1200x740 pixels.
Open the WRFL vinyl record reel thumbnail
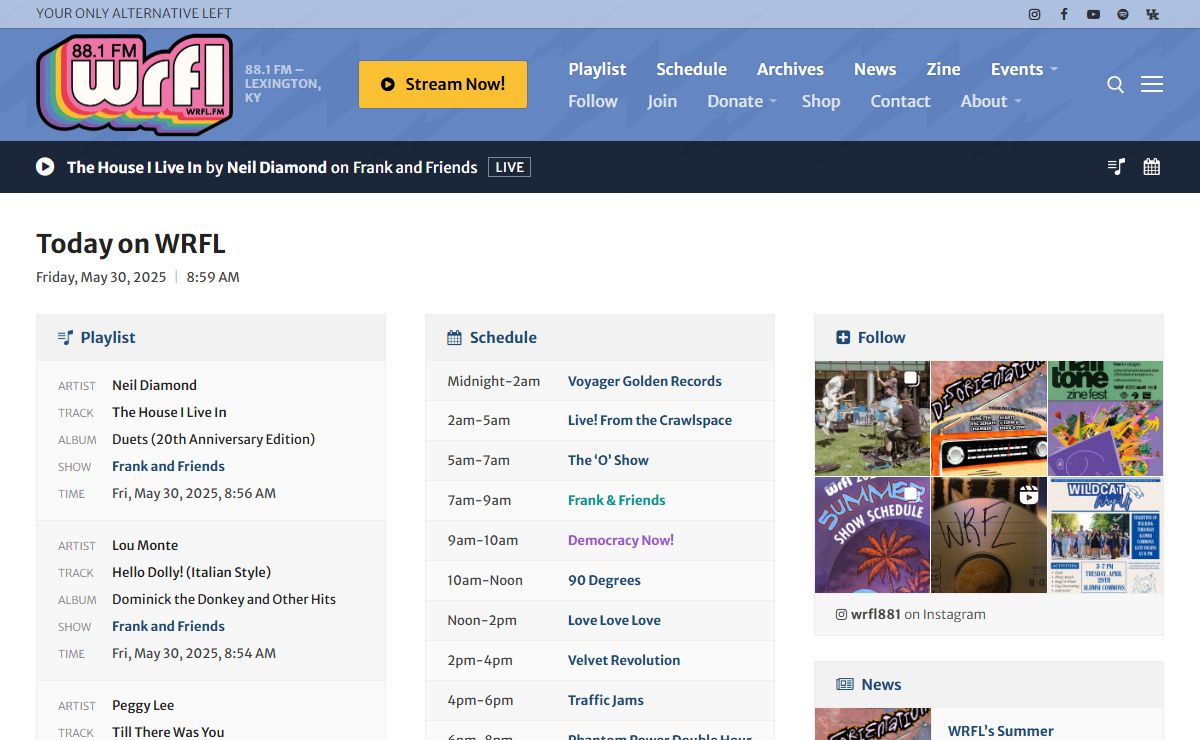click(x=989, y=535)
